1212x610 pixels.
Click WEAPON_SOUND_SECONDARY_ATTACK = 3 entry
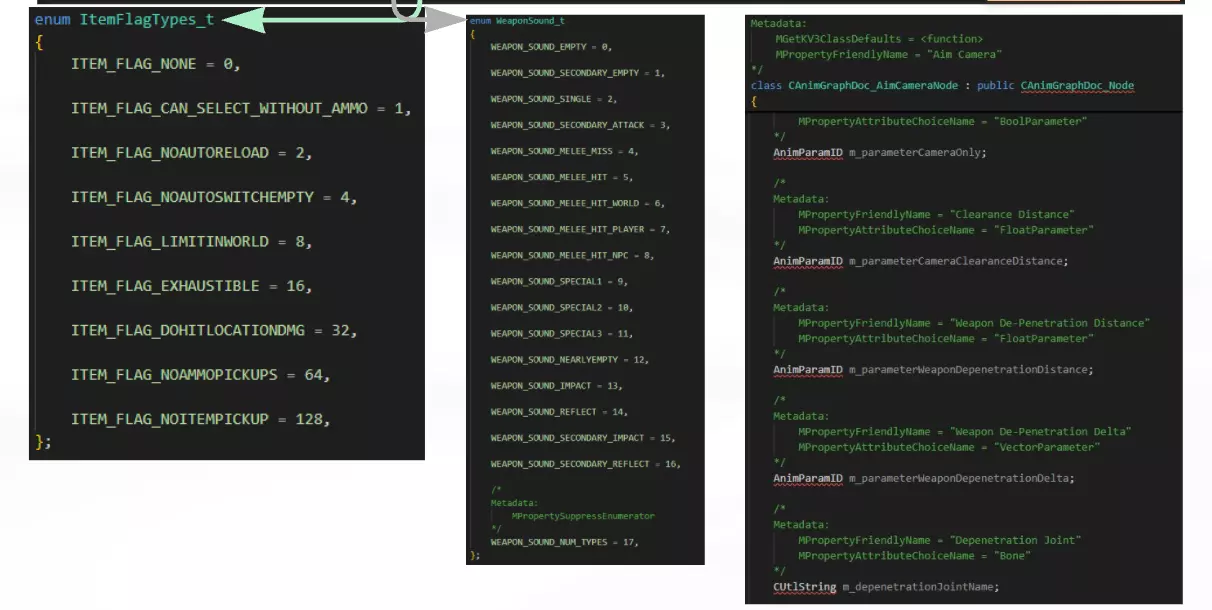tap(580, 125)
